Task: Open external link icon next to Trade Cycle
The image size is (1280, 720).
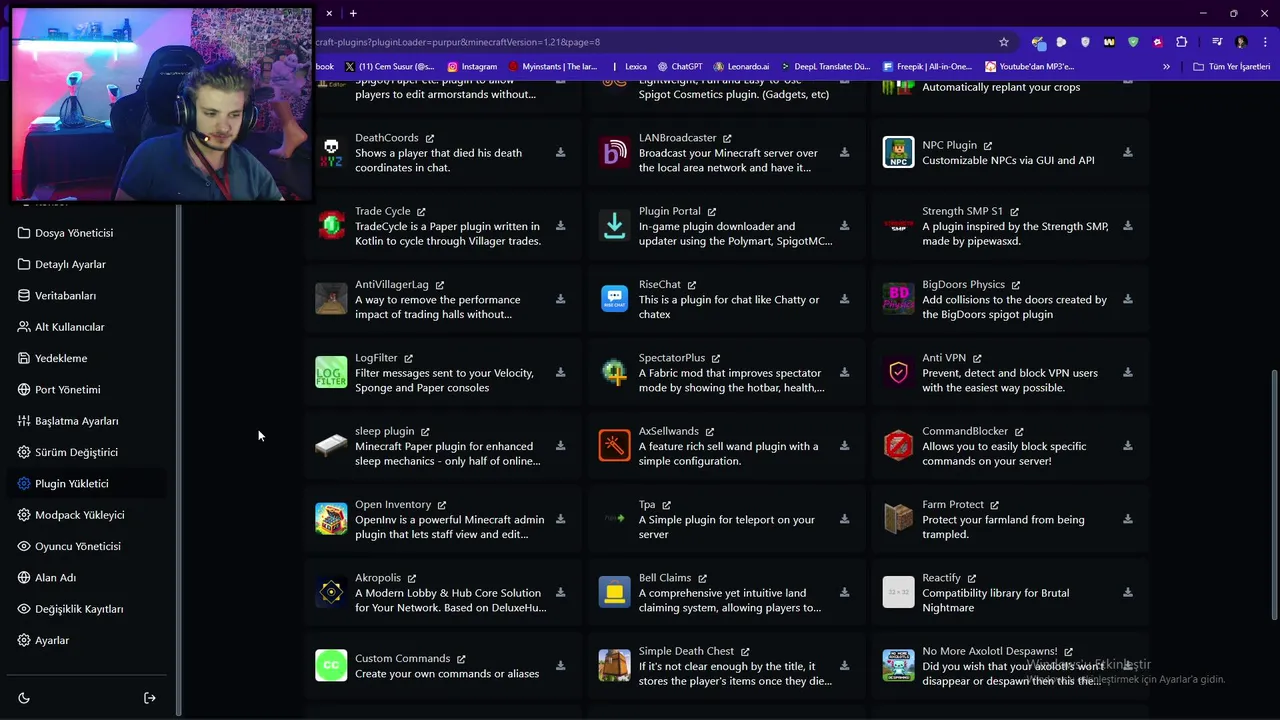Action: pos(421,212)
